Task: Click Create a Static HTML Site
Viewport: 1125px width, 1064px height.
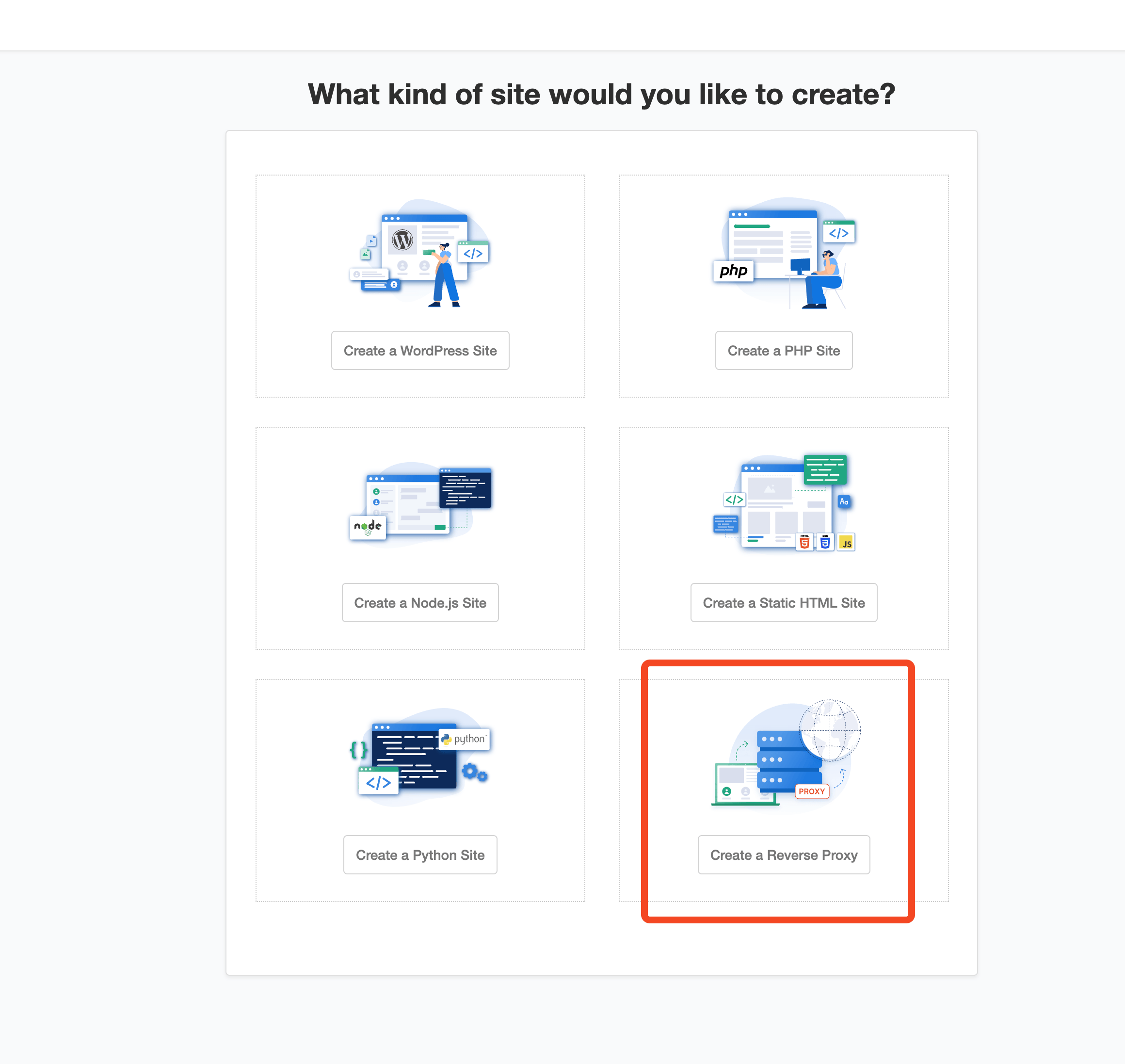Action: click(784, 603)
